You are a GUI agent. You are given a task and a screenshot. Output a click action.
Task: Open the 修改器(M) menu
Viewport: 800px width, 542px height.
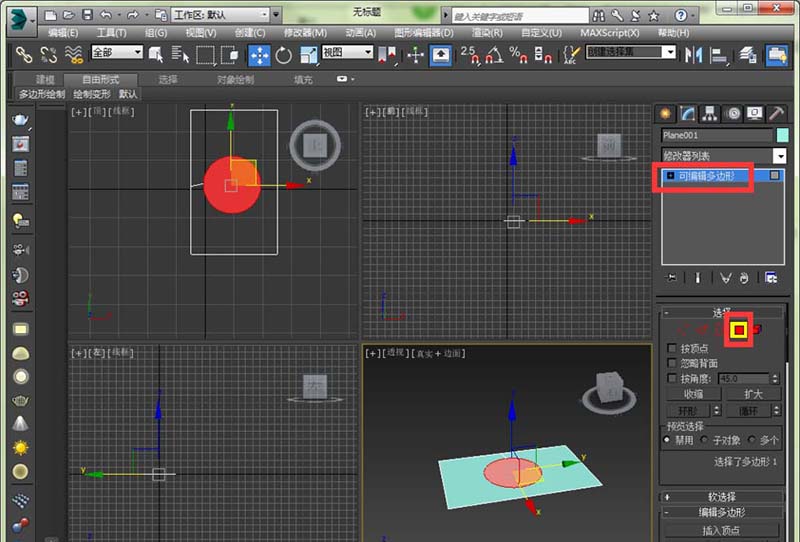pos(305,33)
